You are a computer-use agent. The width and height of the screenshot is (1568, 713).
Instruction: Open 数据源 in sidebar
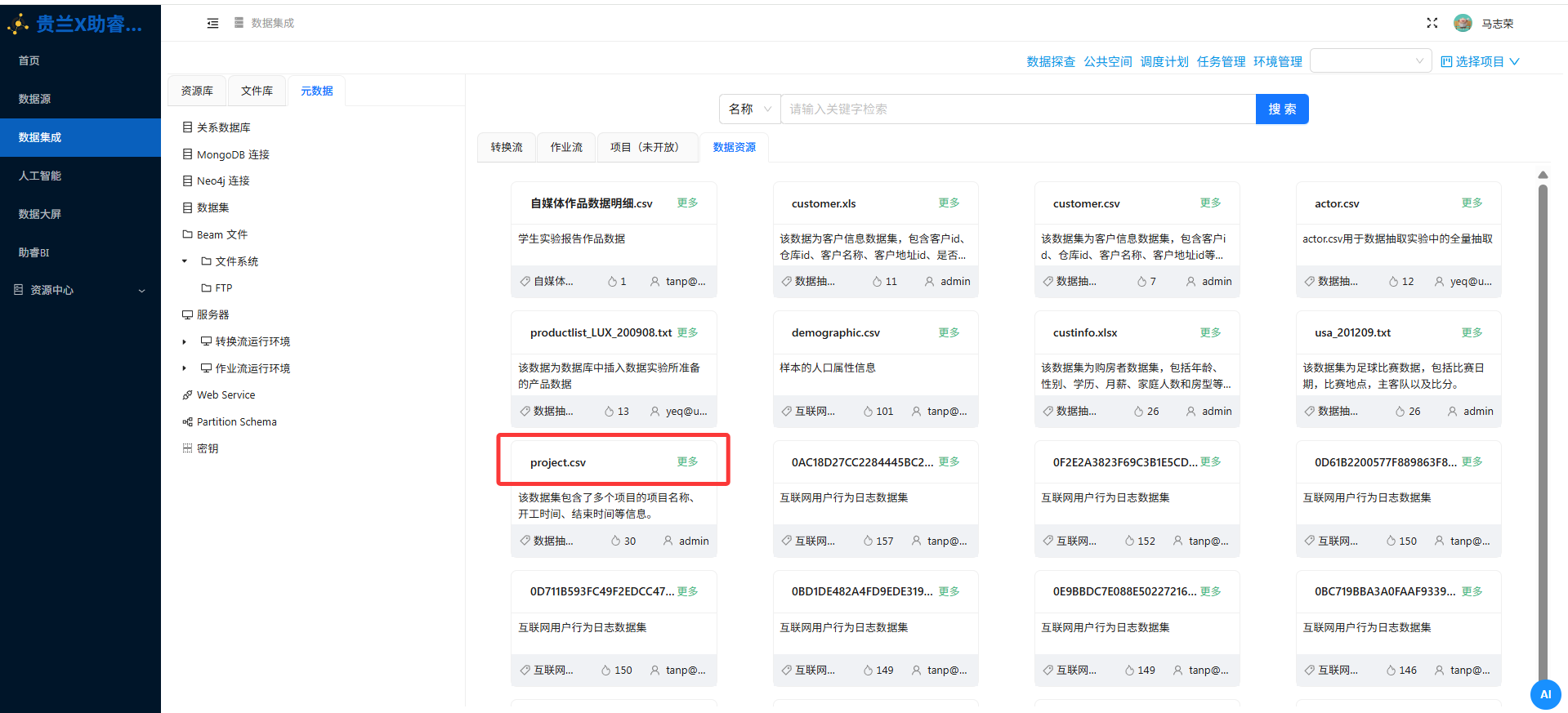[80, 99]
